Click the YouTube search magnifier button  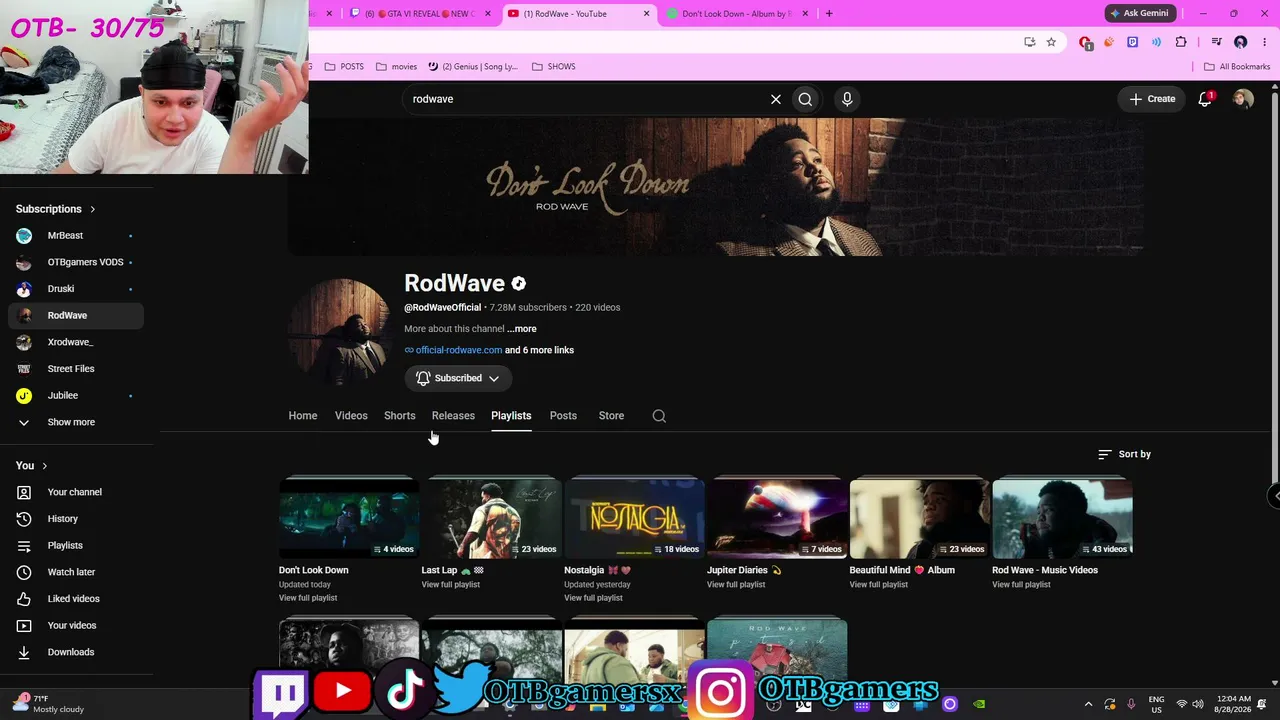805,99
